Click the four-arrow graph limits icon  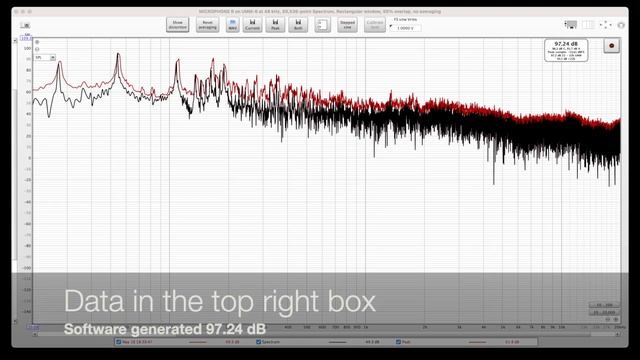(605, 25)
